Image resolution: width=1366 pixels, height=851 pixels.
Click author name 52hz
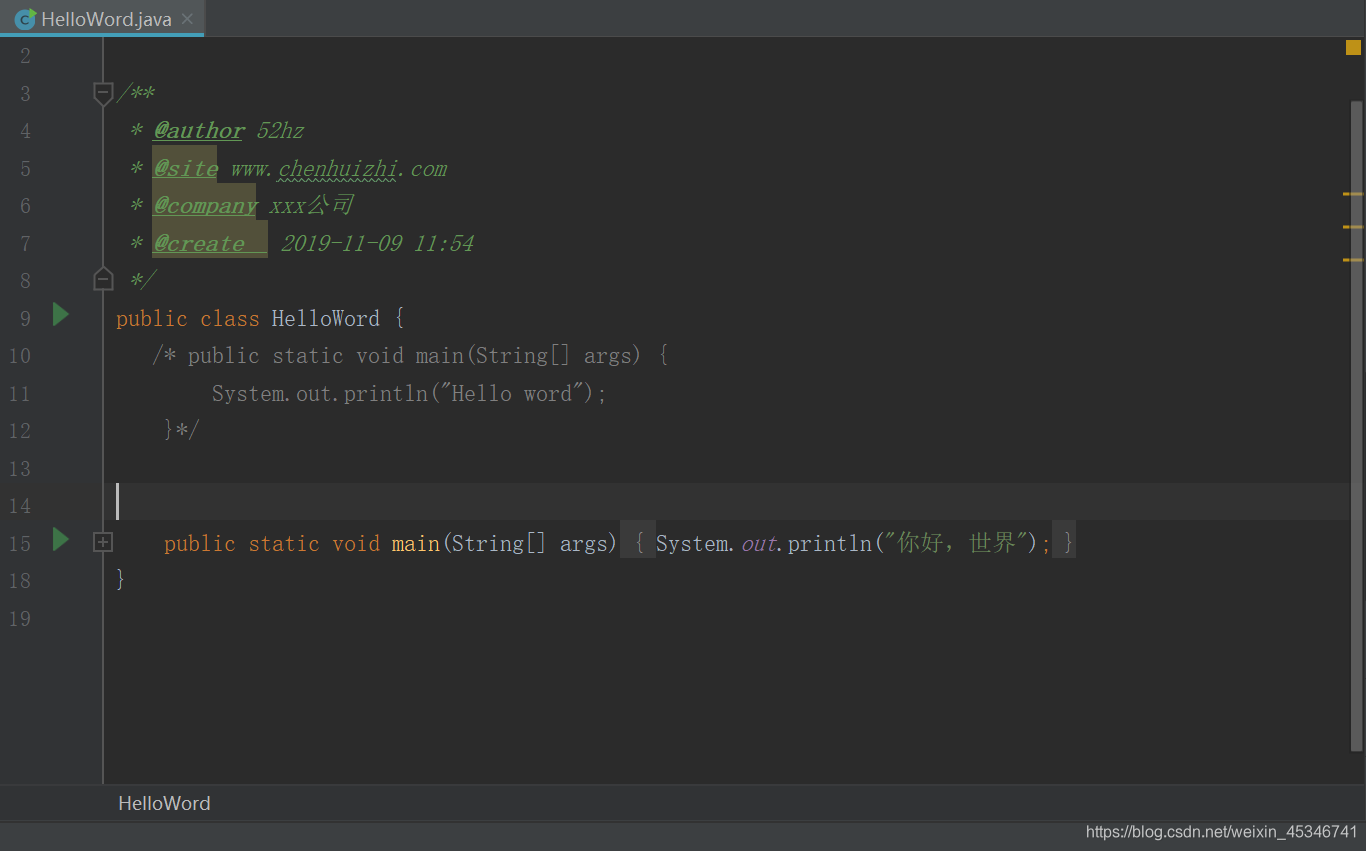pos(280,131)
